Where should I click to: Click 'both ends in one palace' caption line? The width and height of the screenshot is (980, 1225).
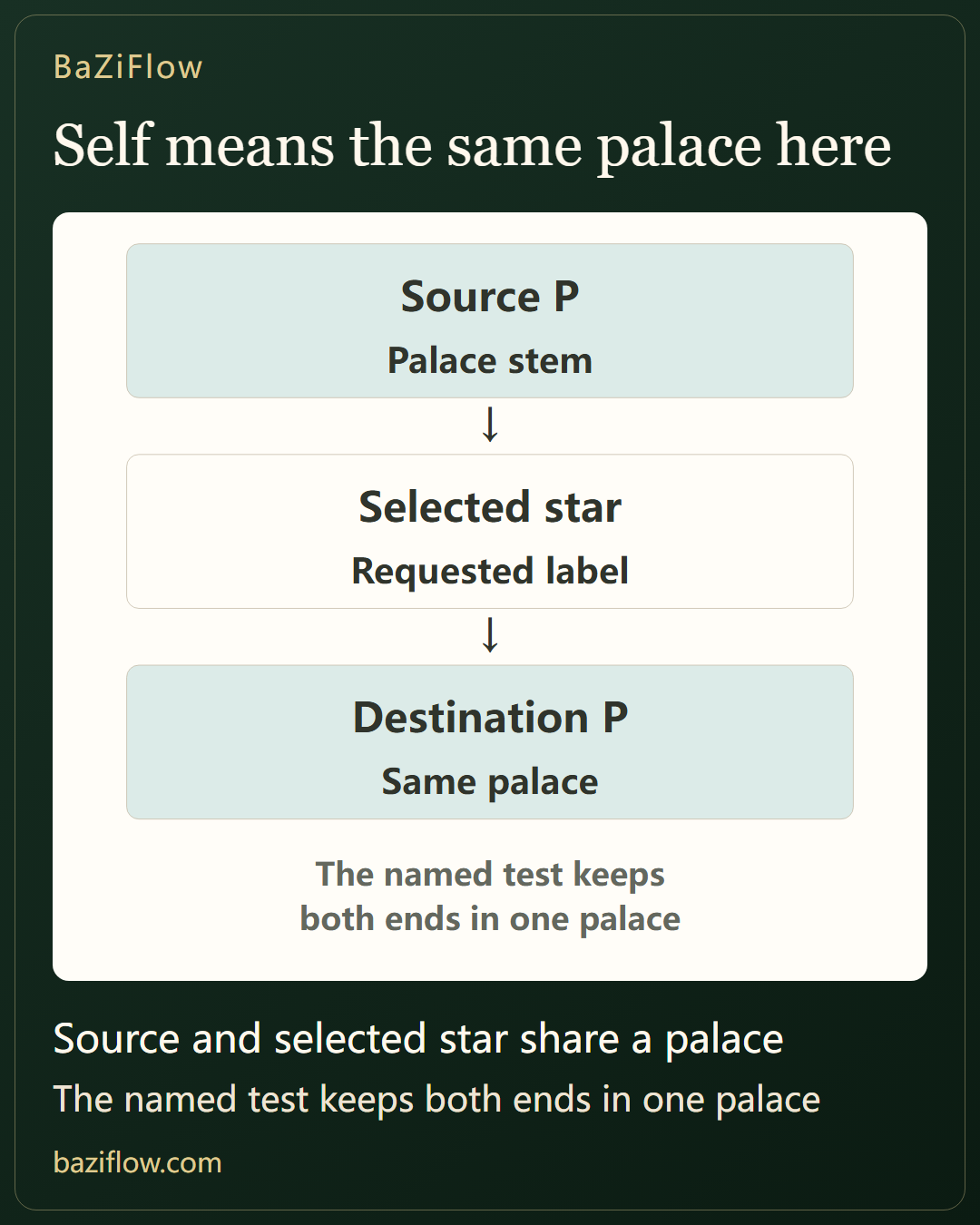tap(490, 919)
